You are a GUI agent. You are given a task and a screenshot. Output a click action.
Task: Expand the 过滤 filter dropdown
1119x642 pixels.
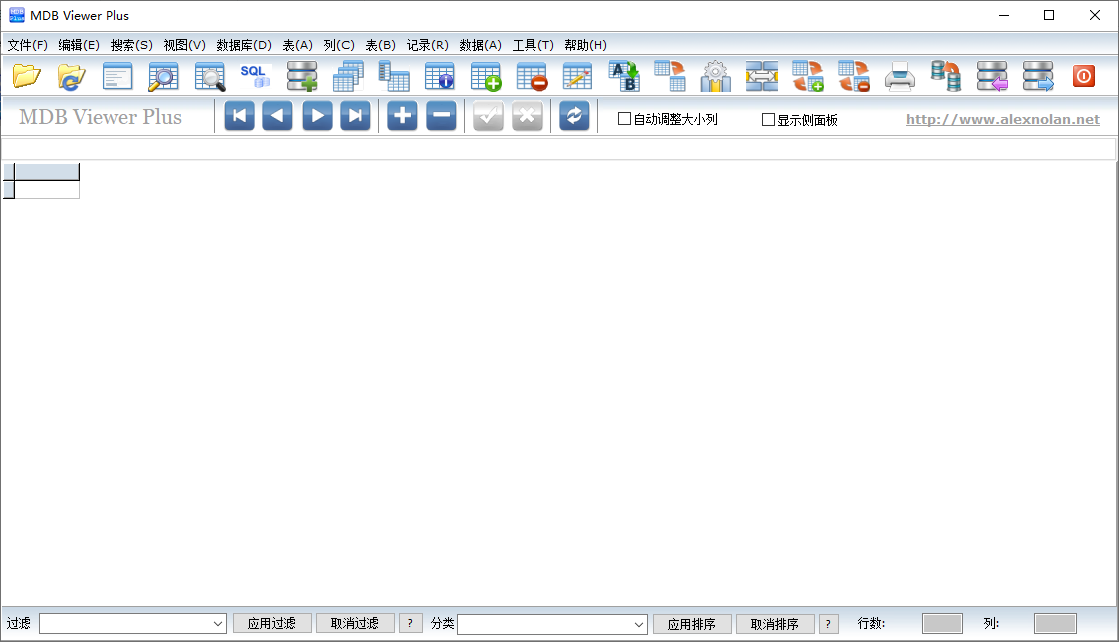tap(218, 624)
